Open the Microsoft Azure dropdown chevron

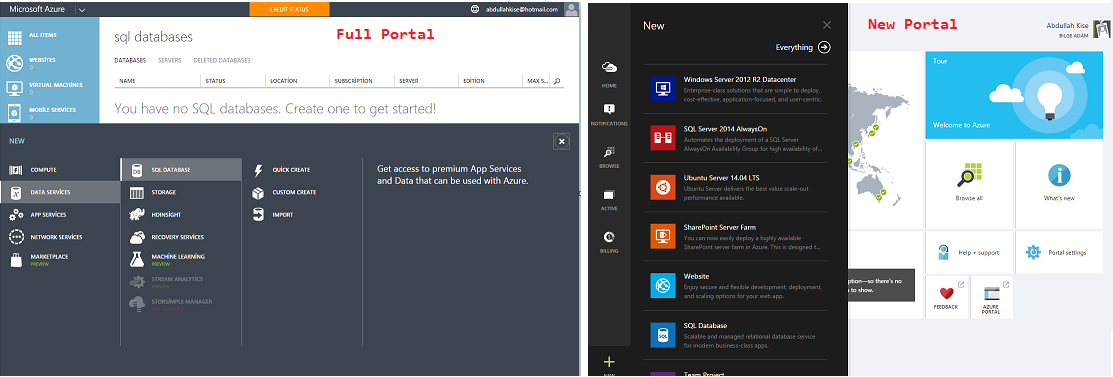82,10
